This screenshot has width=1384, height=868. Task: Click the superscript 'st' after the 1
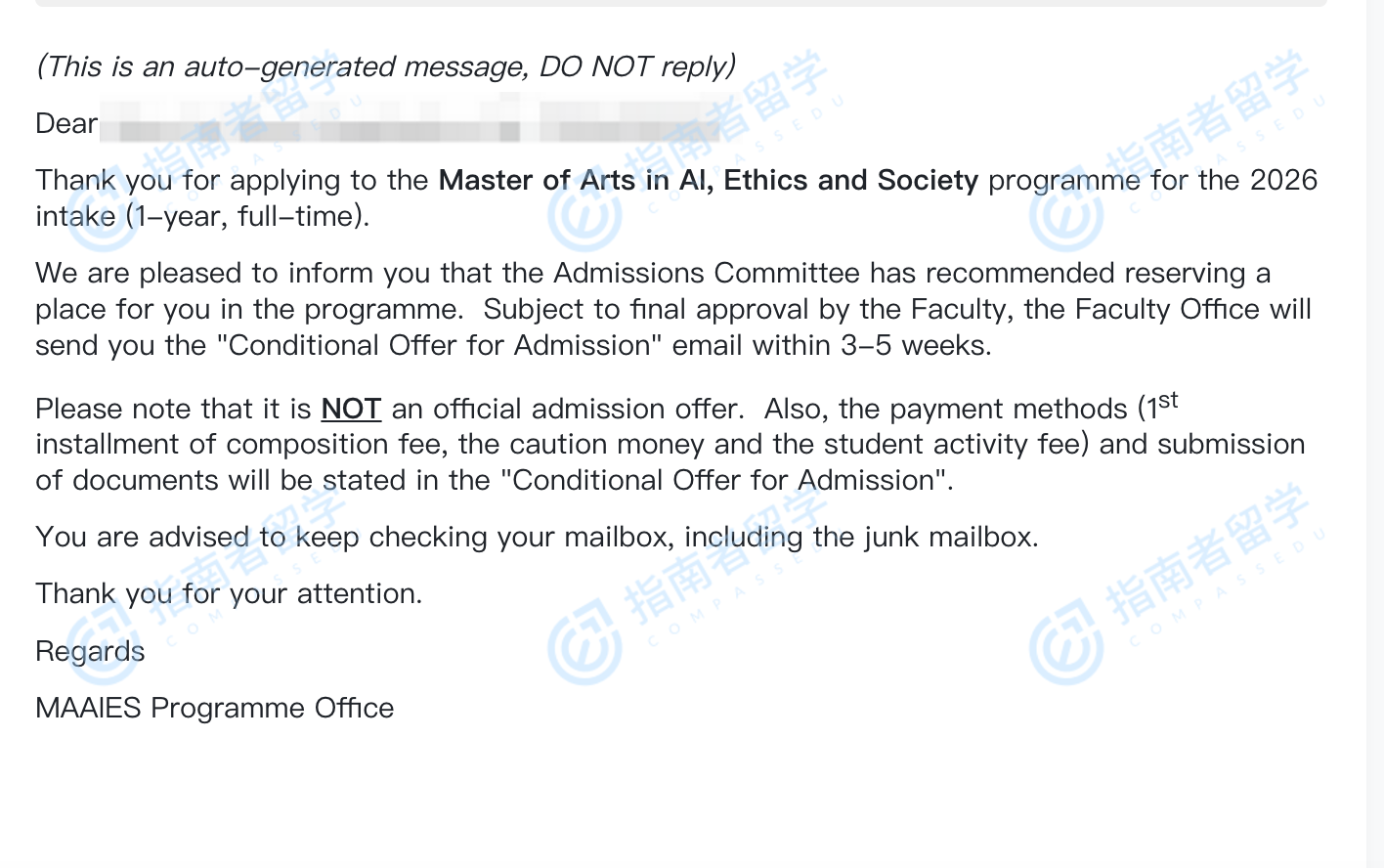1168,401
